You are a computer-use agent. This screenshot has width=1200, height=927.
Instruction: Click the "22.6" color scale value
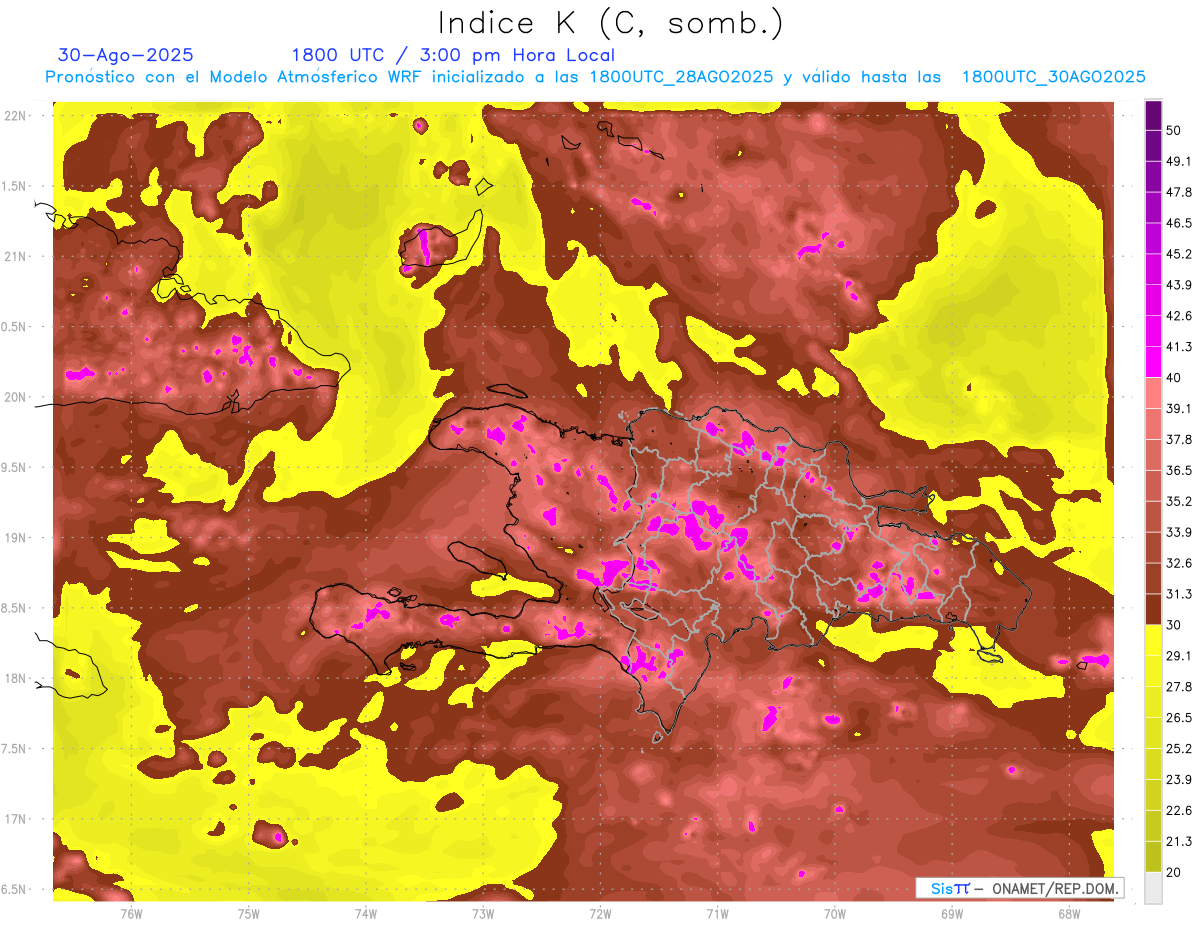click(x=1178, y=810)
